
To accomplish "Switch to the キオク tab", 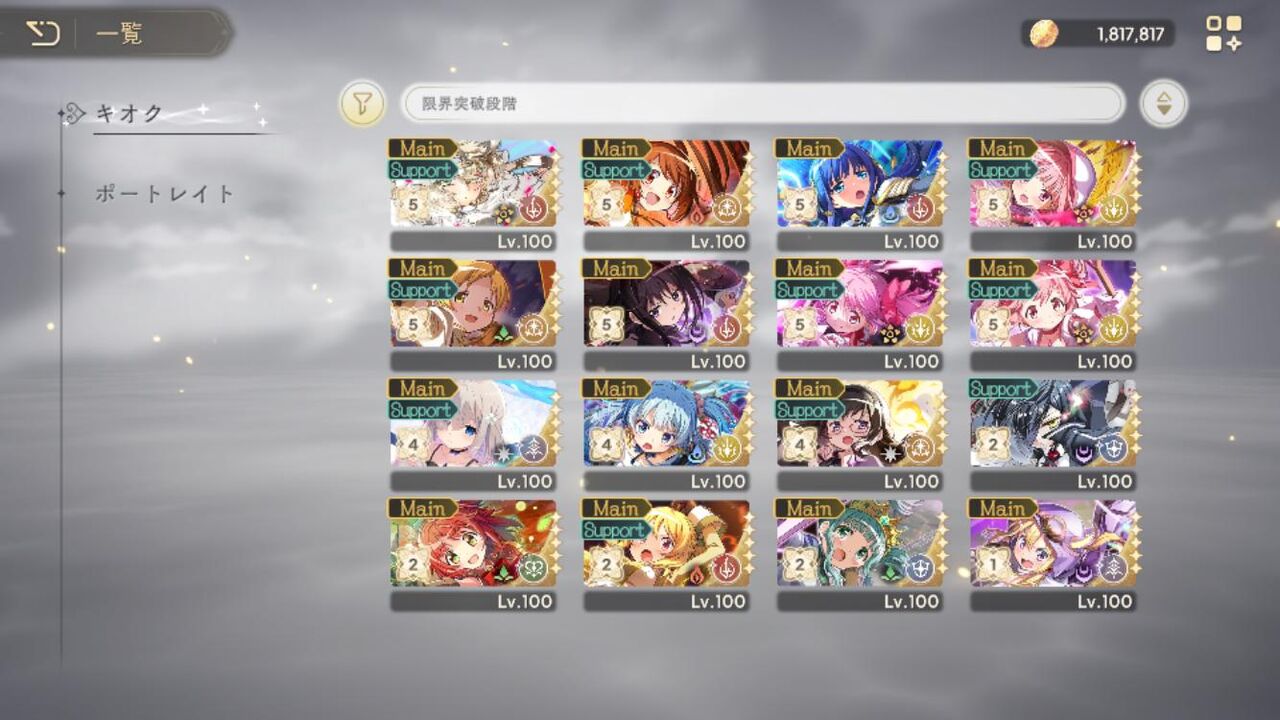I will coord(128,113).
